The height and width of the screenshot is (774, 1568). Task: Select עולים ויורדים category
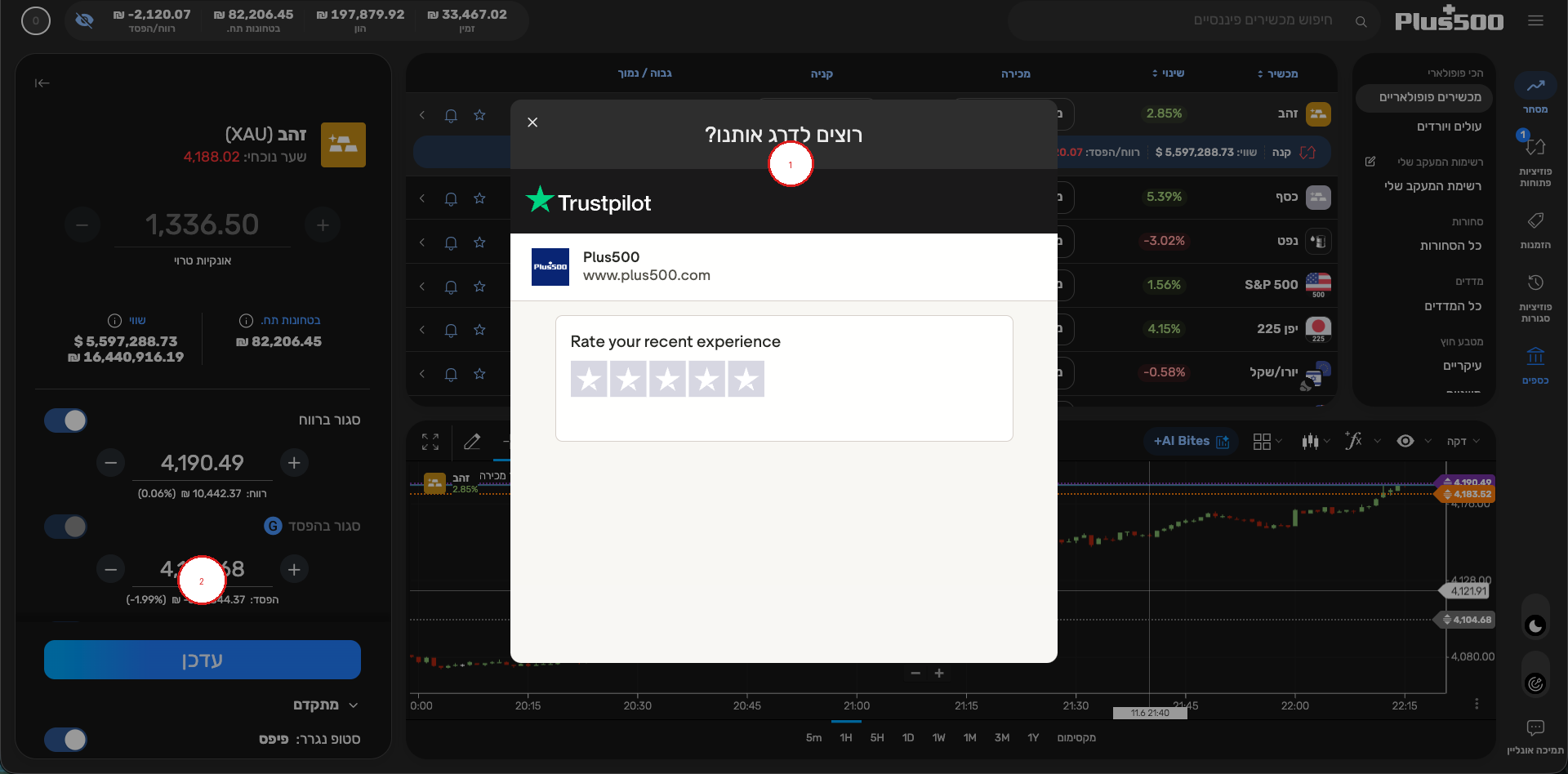[1449, 127]
